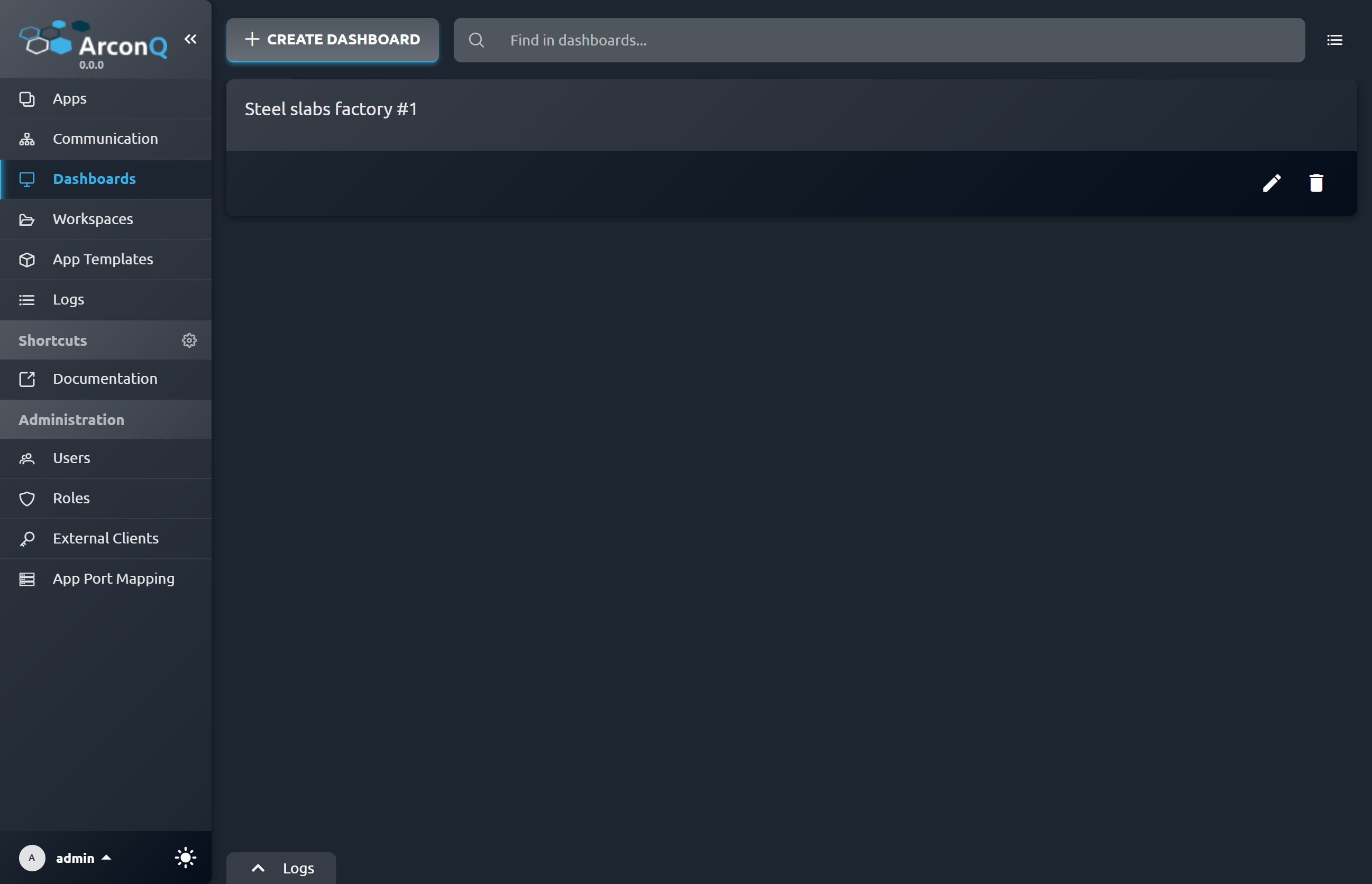This screenshot has height=884, width=1372.
Task: Click the search magnifier icon
Action: point(476,40)
